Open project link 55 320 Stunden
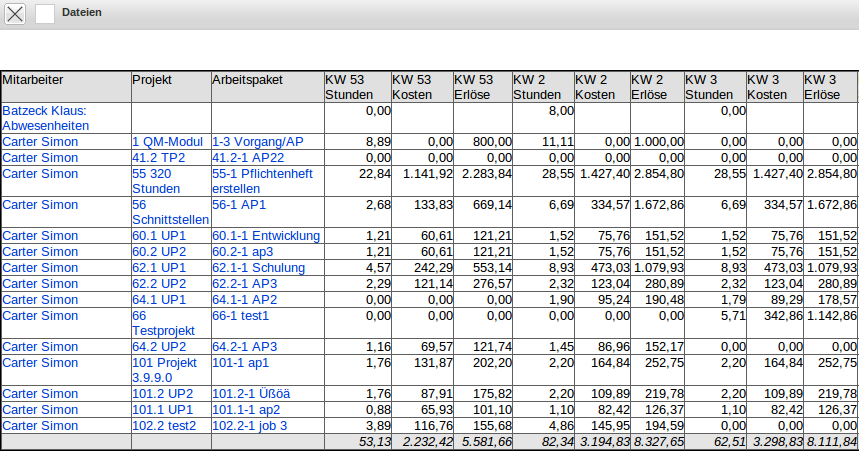Screen dimensions: 859x451 point(156,181)
